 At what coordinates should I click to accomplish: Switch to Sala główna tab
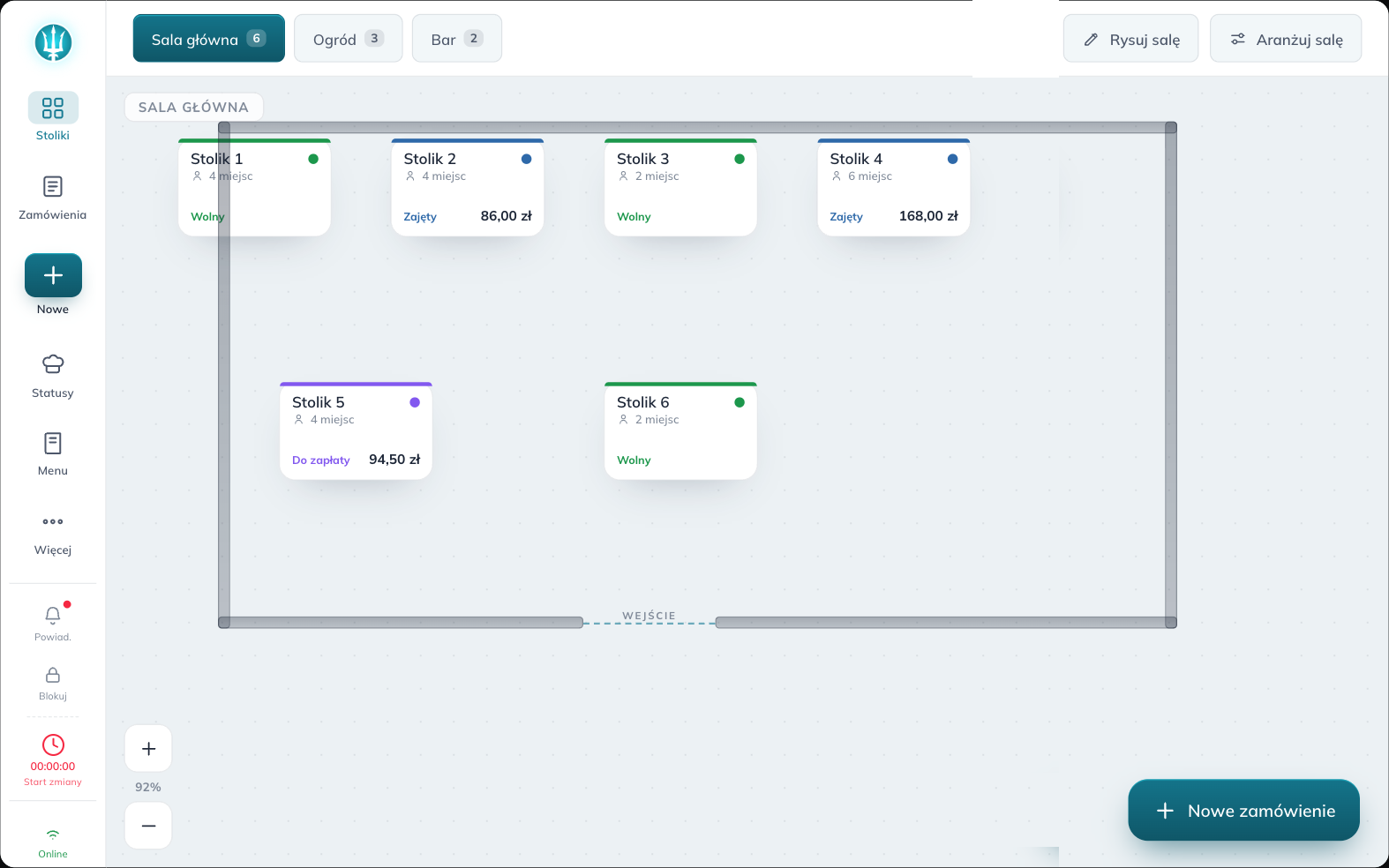click(209, 39)
